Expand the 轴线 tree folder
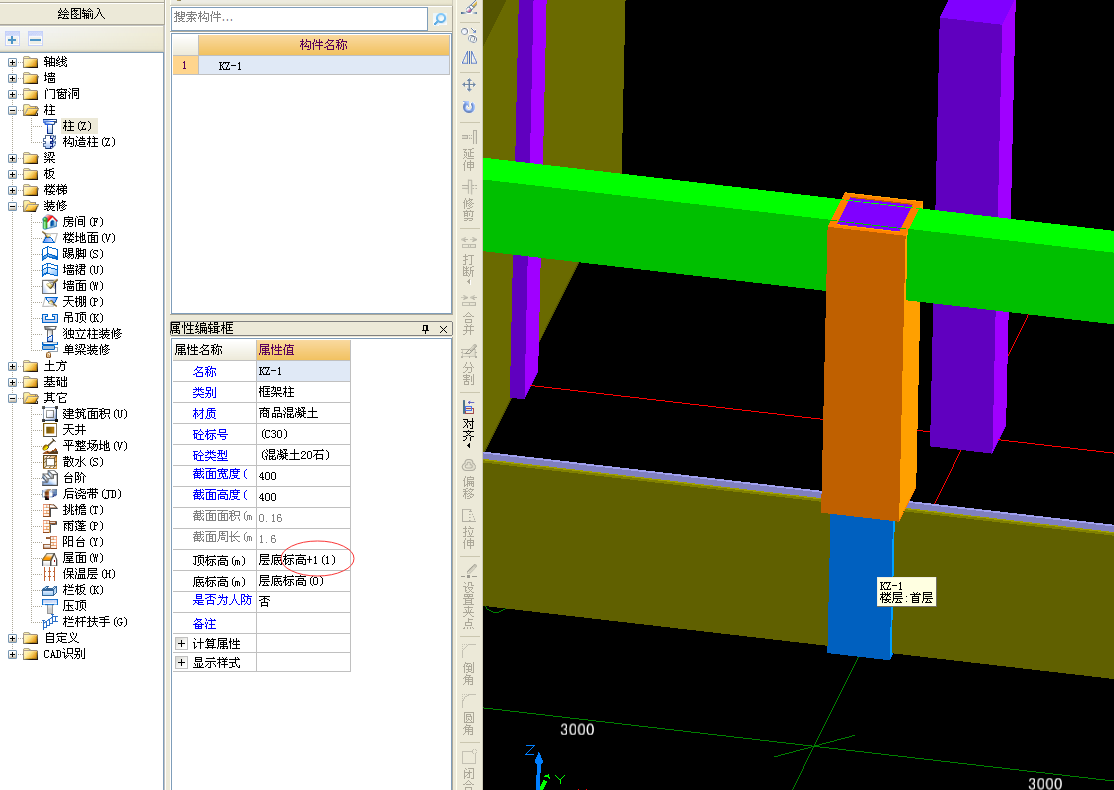 point(12,62)
